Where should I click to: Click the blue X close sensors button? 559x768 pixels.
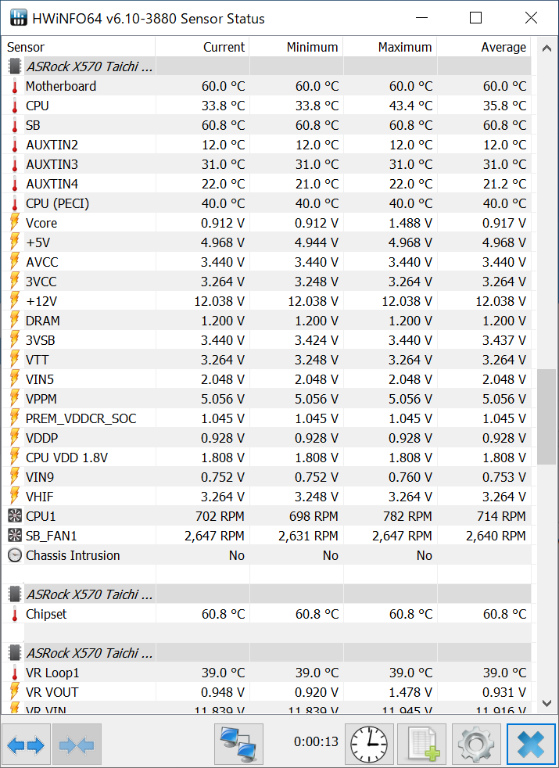[531, 745]
